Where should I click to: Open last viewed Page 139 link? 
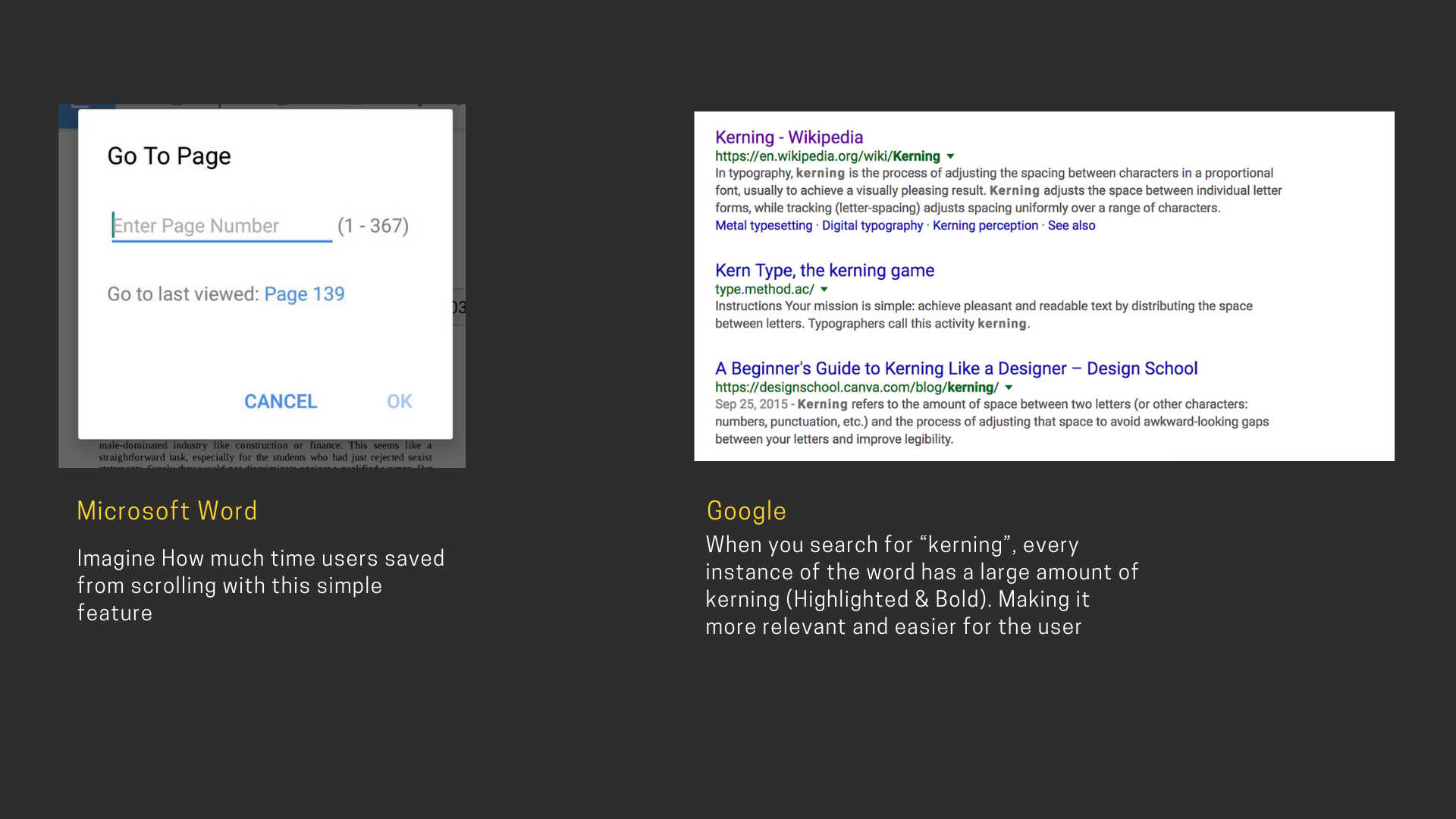point(304,294)
